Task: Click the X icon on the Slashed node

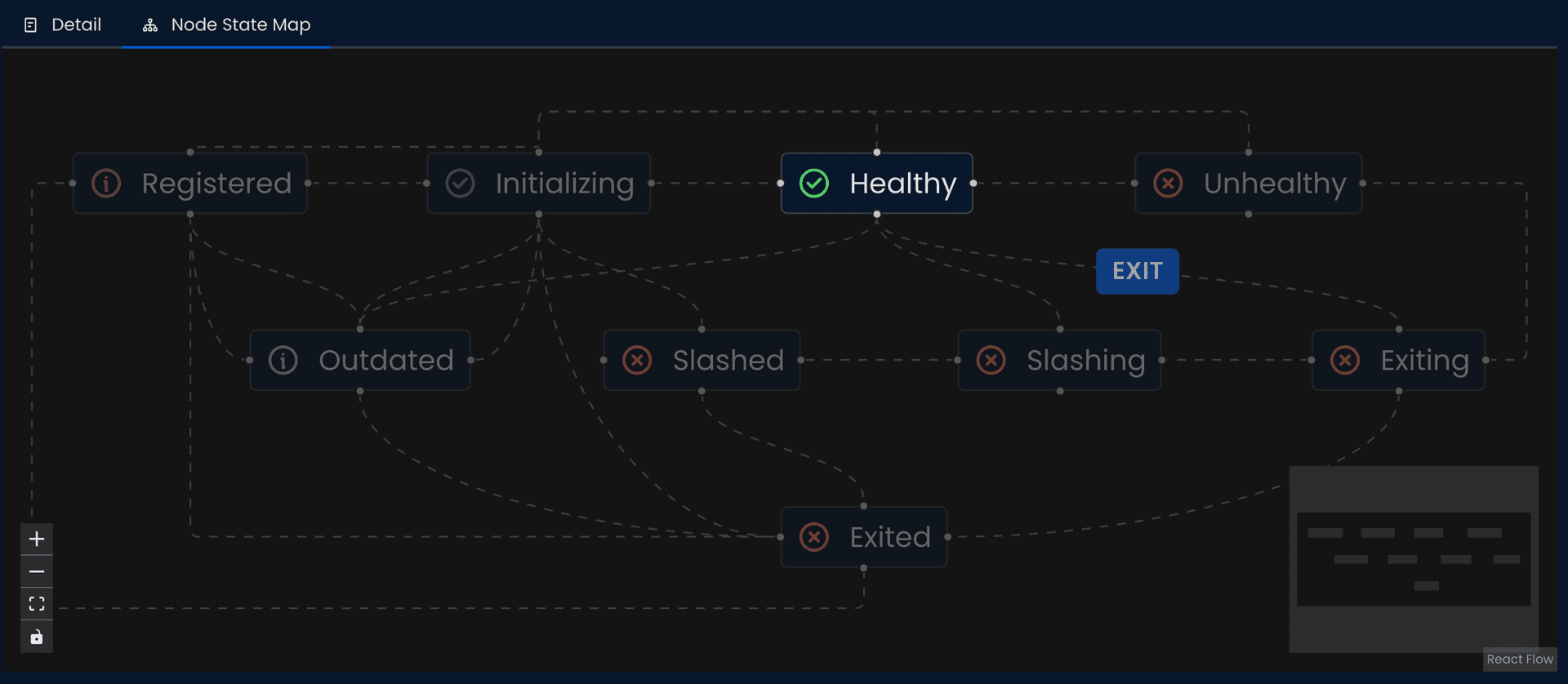Action: click(x=638, y=359)
